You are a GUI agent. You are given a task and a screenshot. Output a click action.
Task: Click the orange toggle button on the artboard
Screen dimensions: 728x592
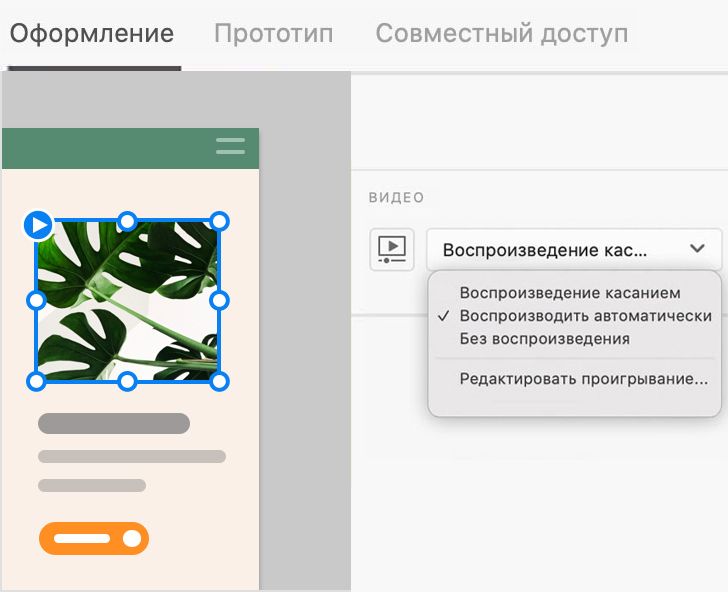pyautogui.click(x=94, y=539)
